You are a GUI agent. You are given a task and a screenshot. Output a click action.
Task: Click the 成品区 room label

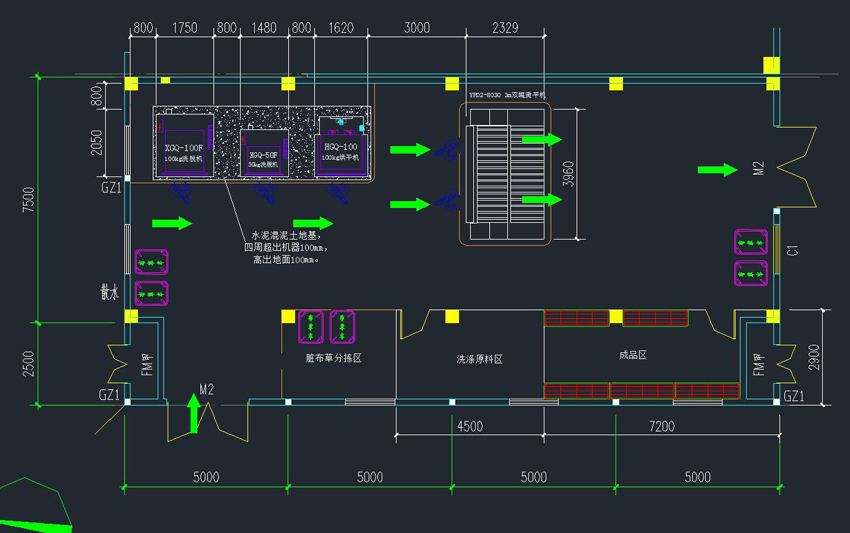click(633, 355)
